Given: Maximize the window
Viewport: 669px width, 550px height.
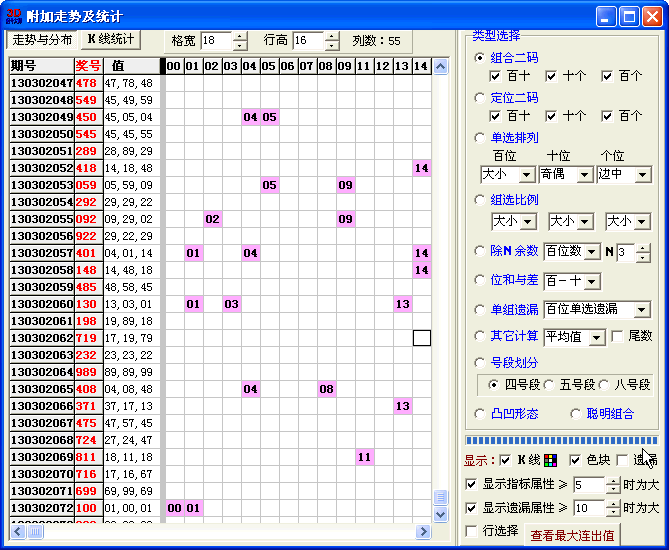Looking at the screenshot, I should [x=630, y=16].
